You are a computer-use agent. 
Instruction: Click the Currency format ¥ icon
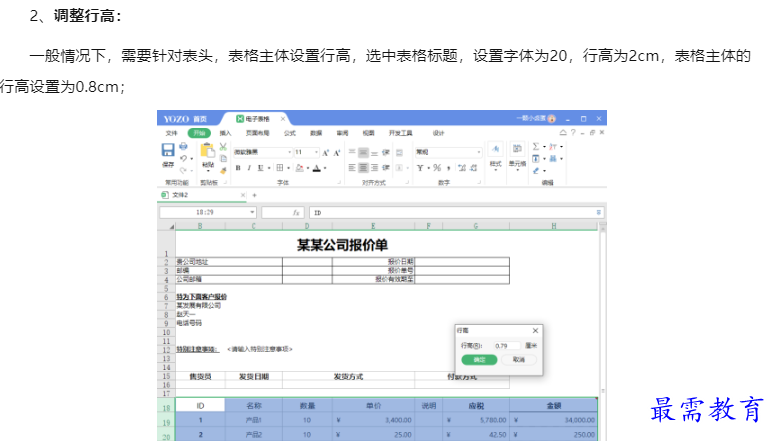420,168
